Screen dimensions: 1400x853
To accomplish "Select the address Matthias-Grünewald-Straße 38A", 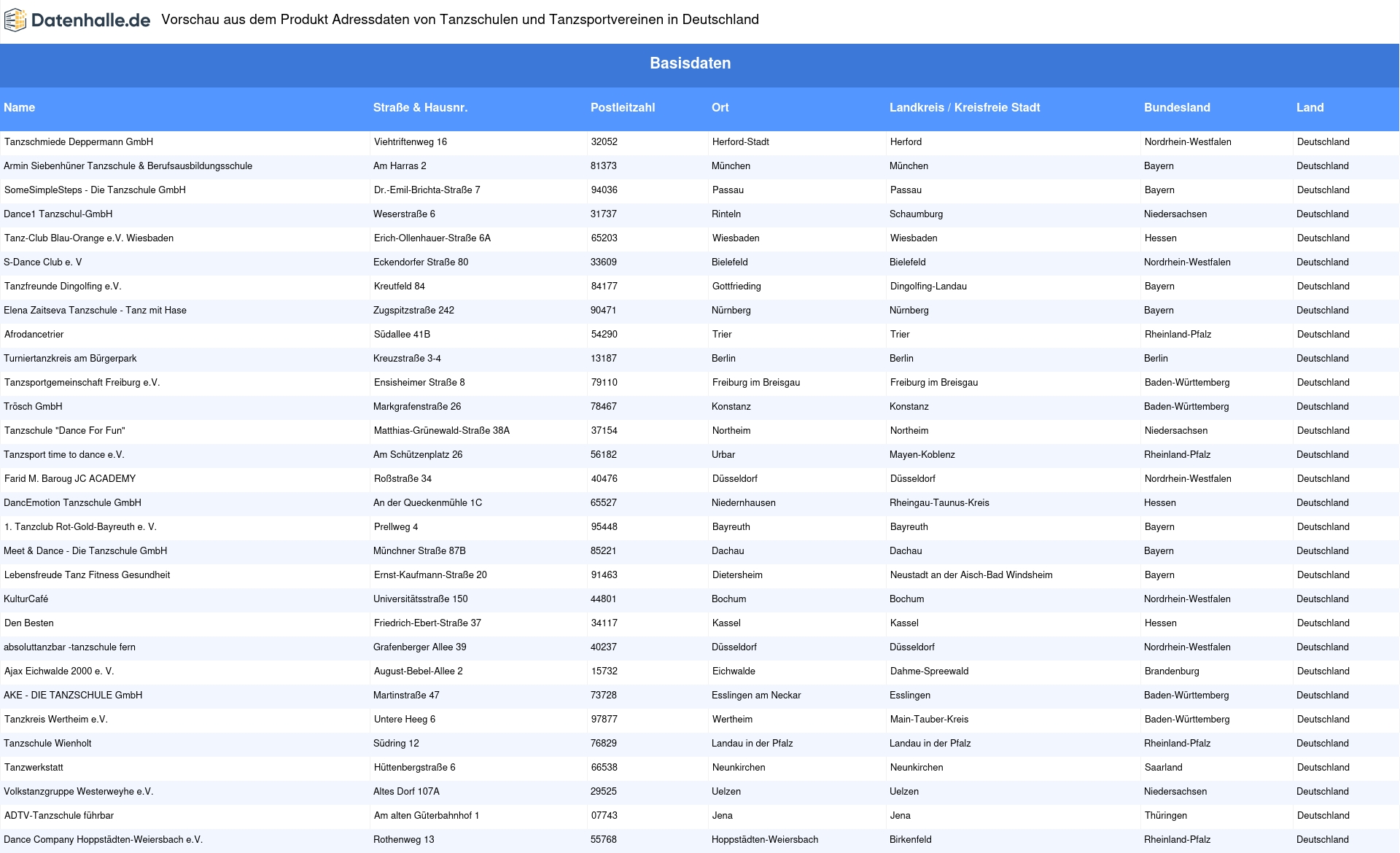I will (x=442, y=431).
